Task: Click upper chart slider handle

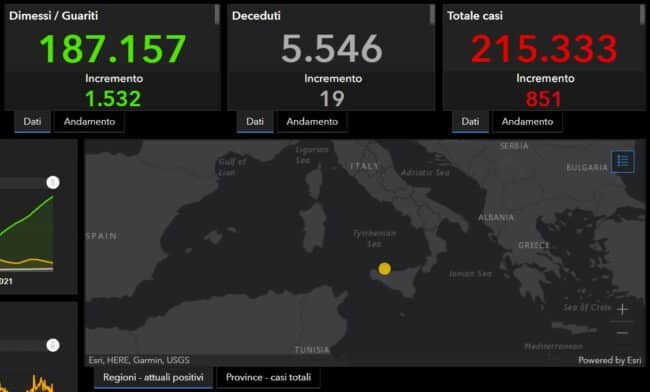Action: pos(53,182)
